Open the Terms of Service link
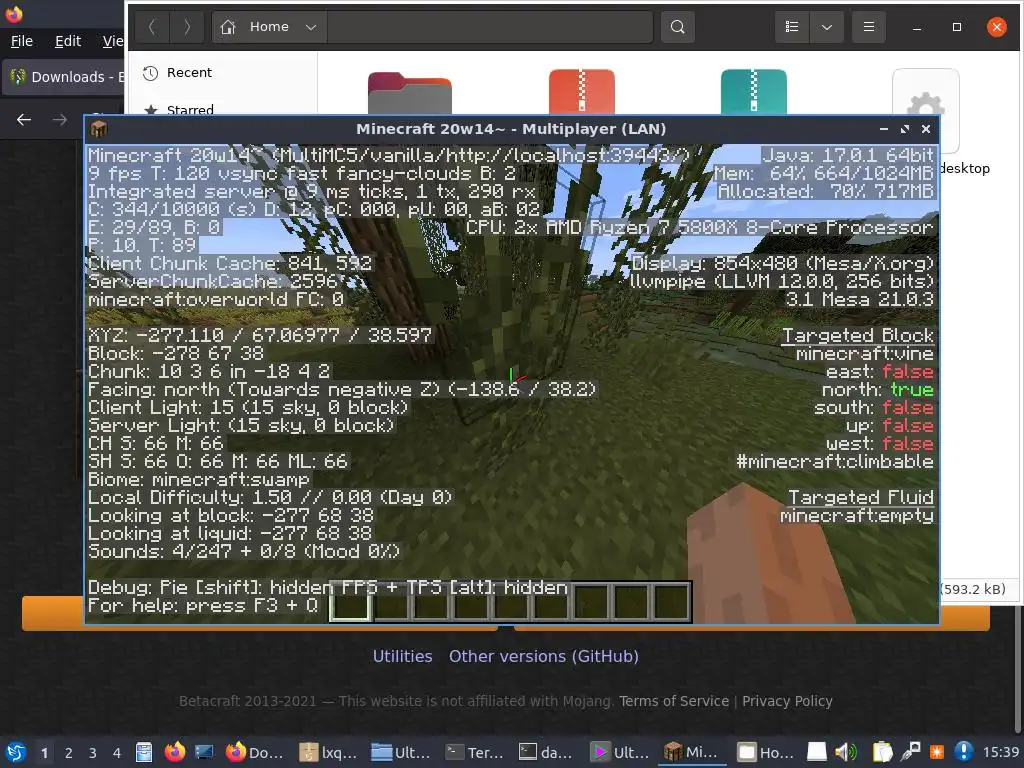The height and width of the screenshot is (768, 1024). (x=674, y=701)
